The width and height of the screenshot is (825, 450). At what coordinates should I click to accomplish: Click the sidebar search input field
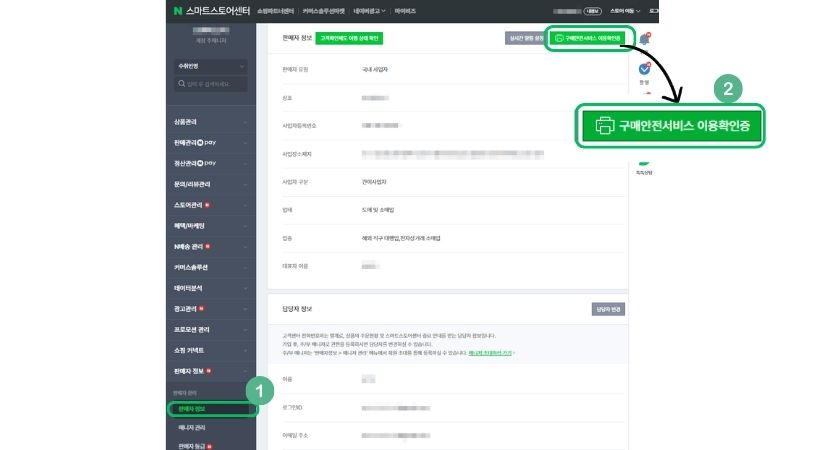[x=210, y=84]
